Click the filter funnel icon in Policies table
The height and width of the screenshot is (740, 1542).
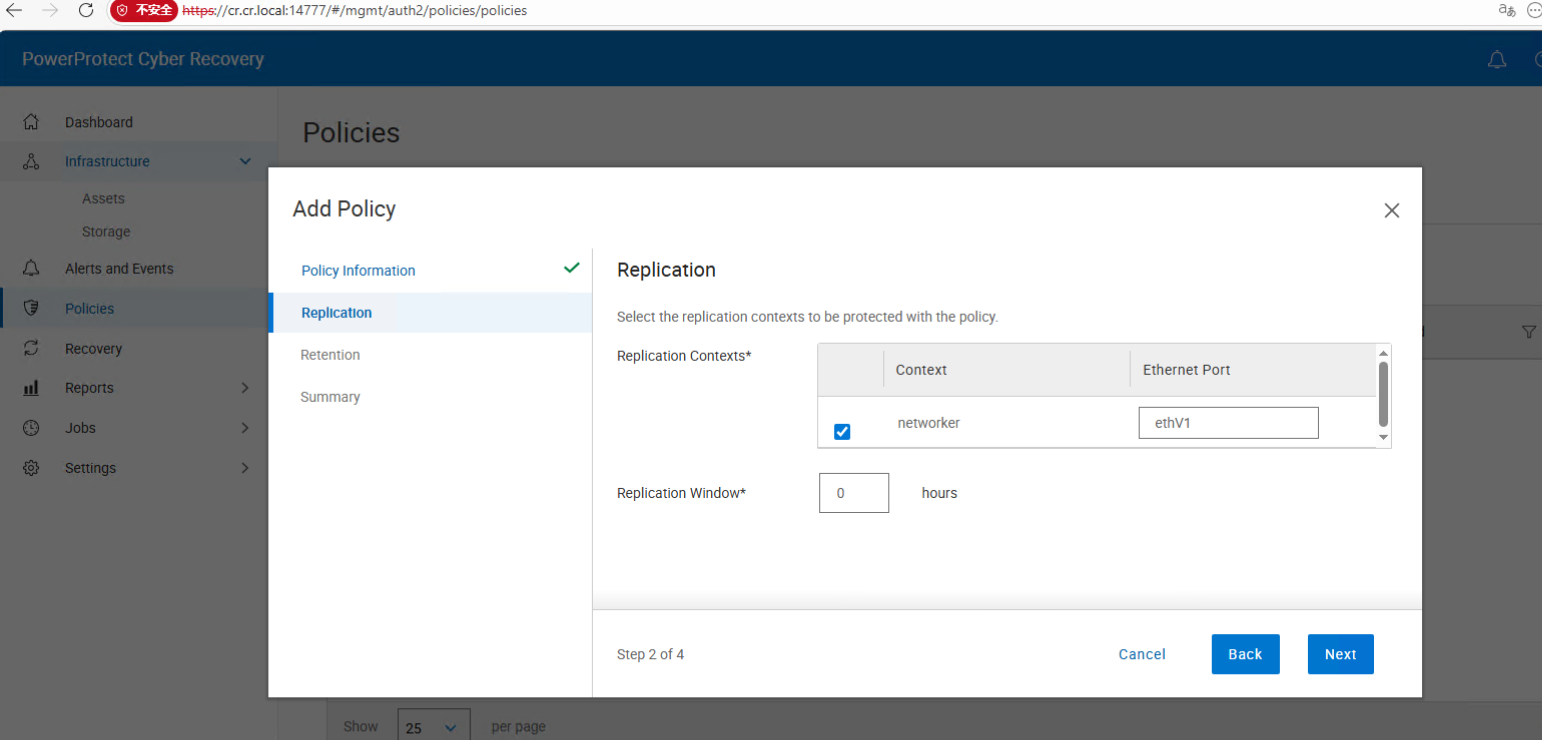pyautogui.click(x=1528, y=332)
